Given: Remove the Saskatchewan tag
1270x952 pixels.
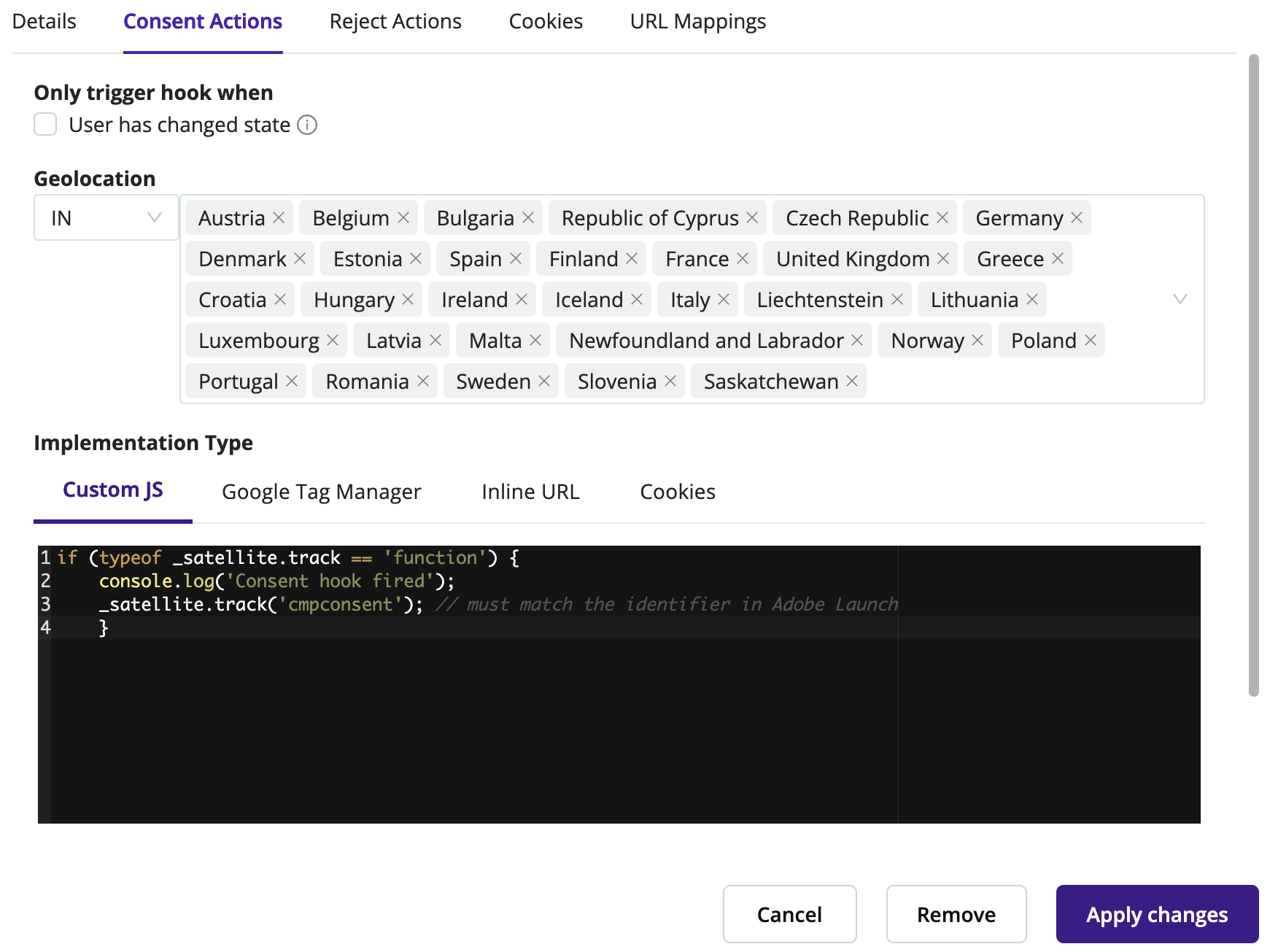Looking at the screenshot, I should (x=852, y=381).
